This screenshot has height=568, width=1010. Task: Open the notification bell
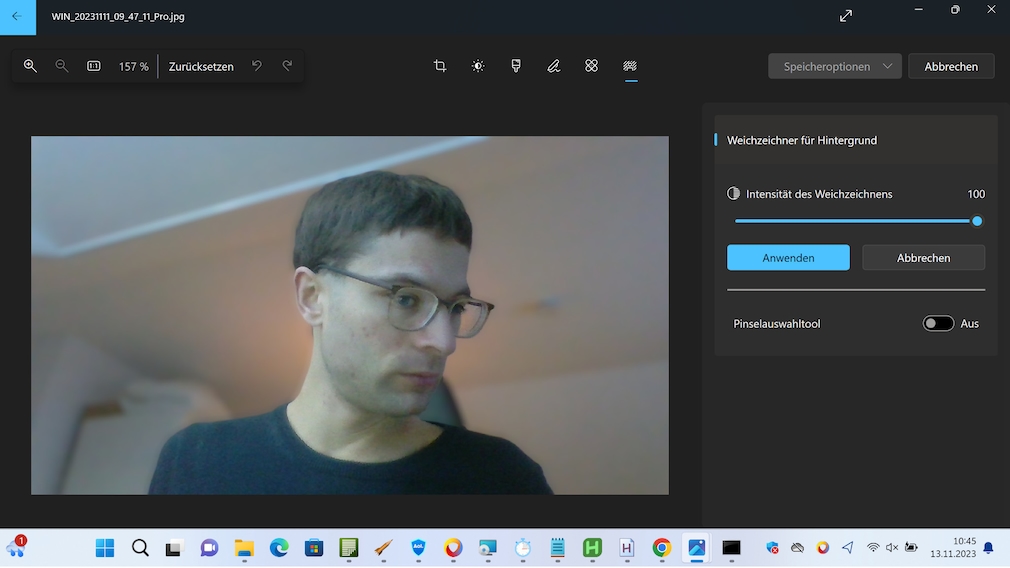click(x=988, y=548)
